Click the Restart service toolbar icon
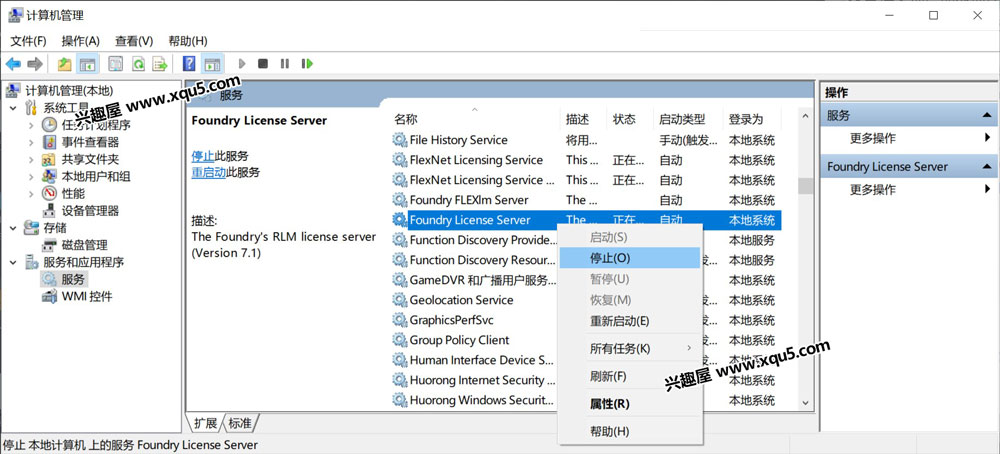The width and height of the screenshot is (1000, 454). coord(307,64)
